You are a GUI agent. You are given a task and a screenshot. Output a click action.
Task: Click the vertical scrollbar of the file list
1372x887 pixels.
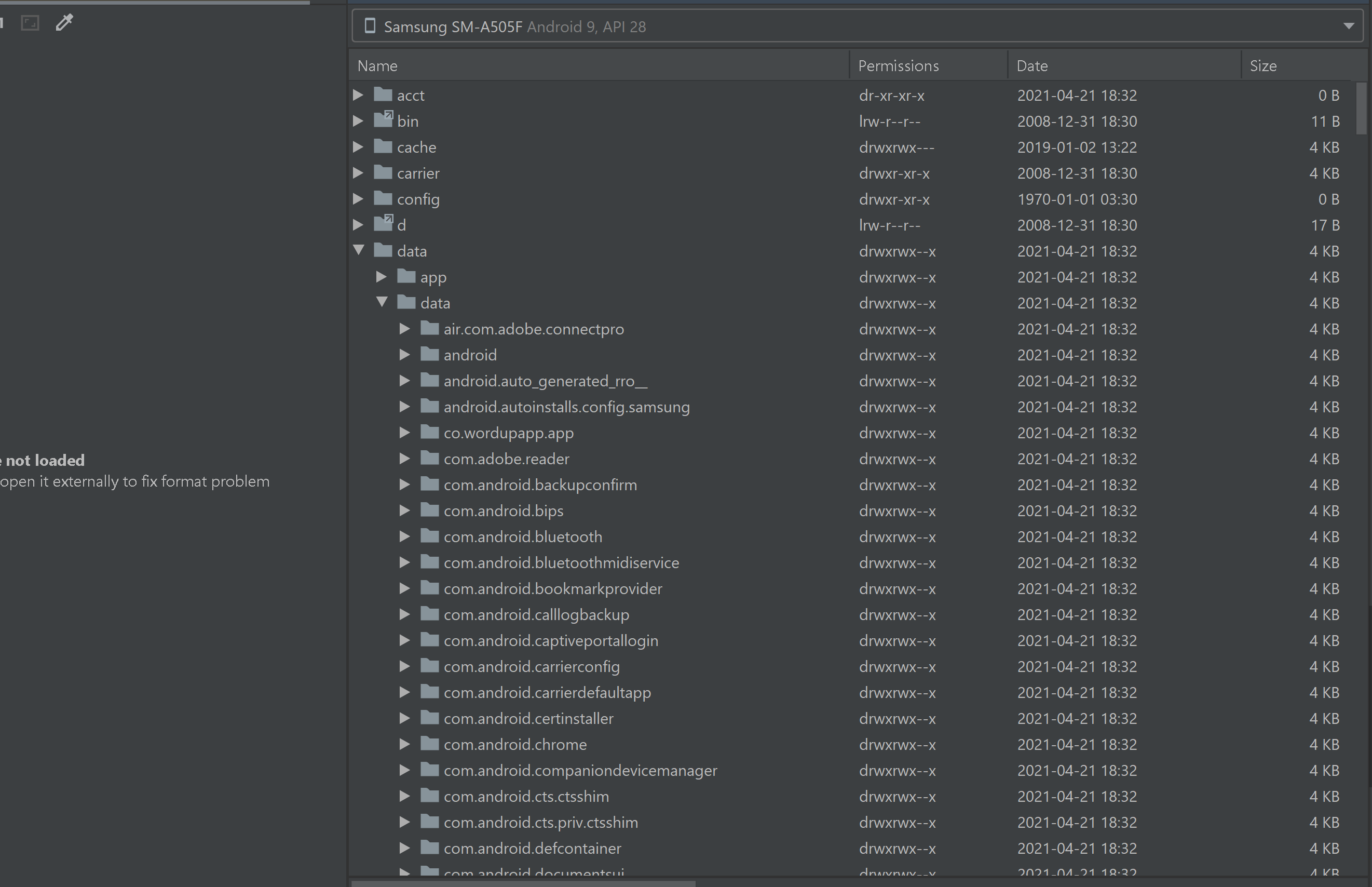(x=1361, y=110)
